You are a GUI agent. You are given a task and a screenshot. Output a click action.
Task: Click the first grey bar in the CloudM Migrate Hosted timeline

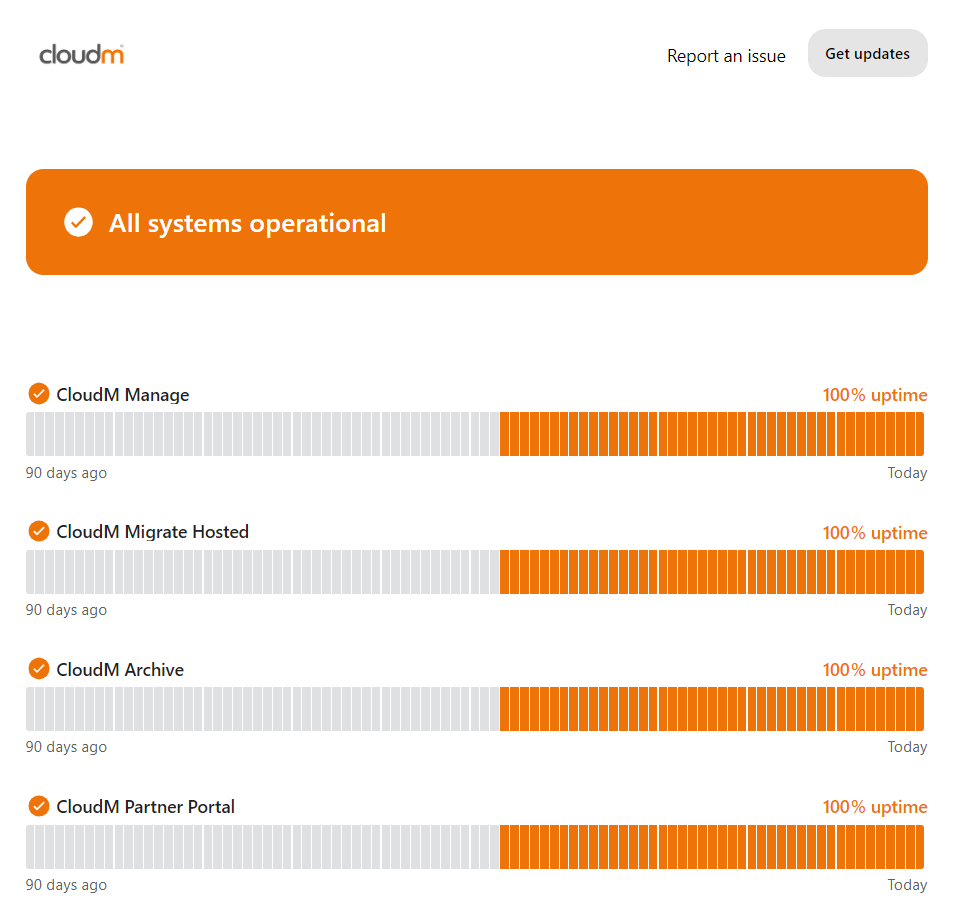(x=30, y=572)
